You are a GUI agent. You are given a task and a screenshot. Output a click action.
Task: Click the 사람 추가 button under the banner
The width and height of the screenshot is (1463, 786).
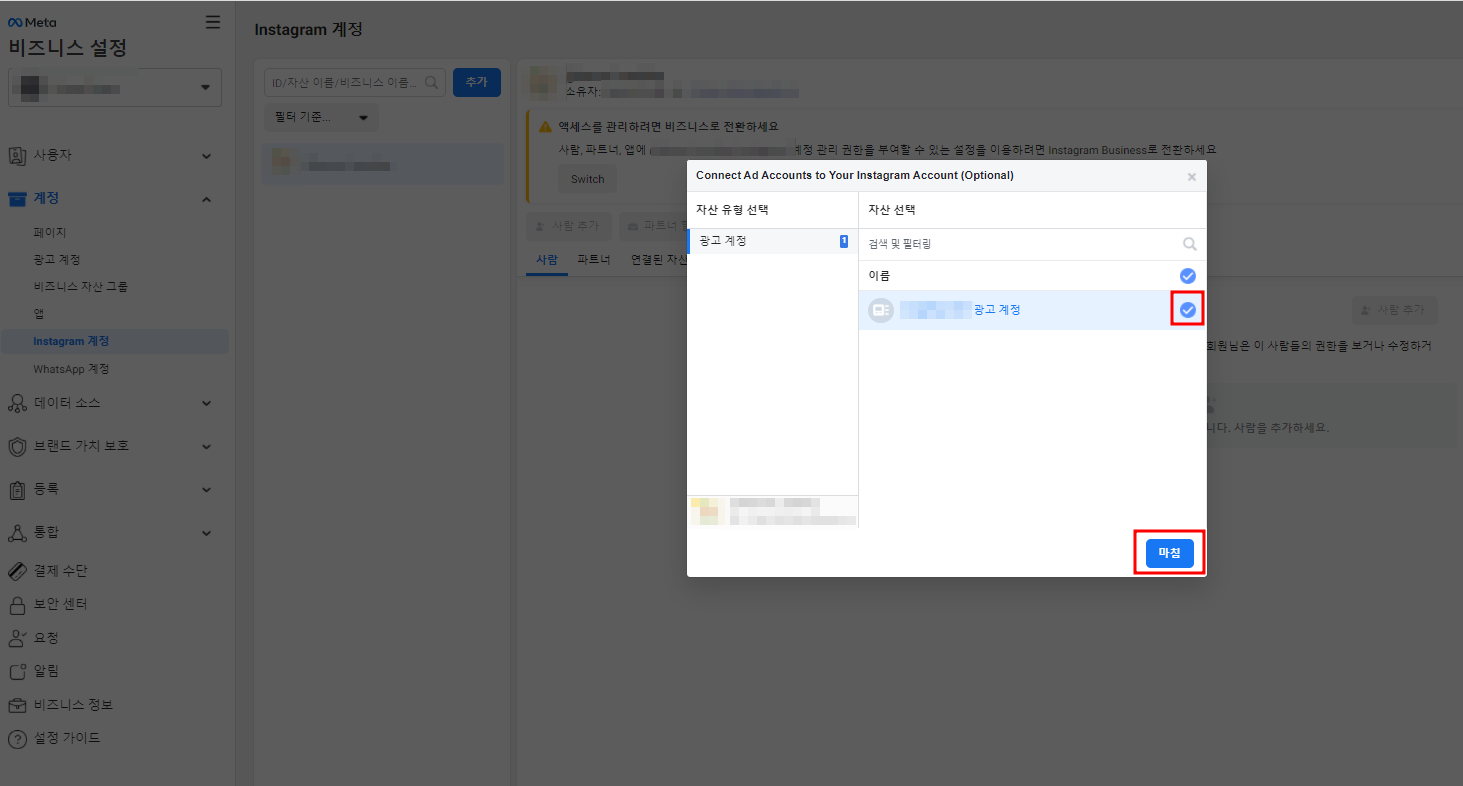tap(567, 226)
